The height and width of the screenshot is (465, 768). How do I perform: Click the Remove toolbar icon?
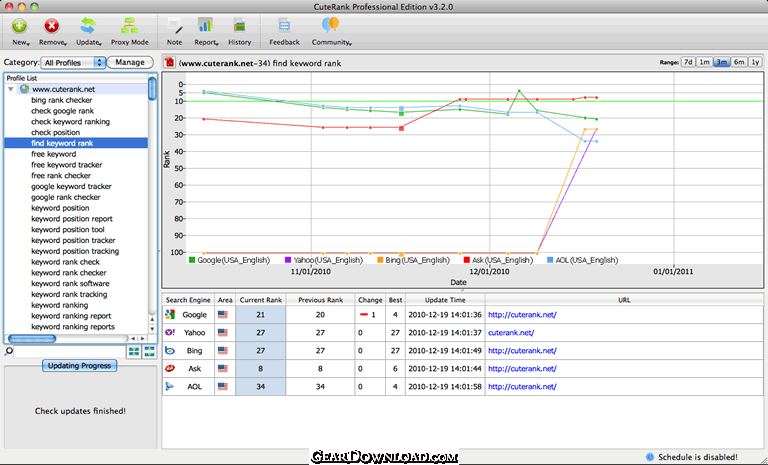coord(51,26)
